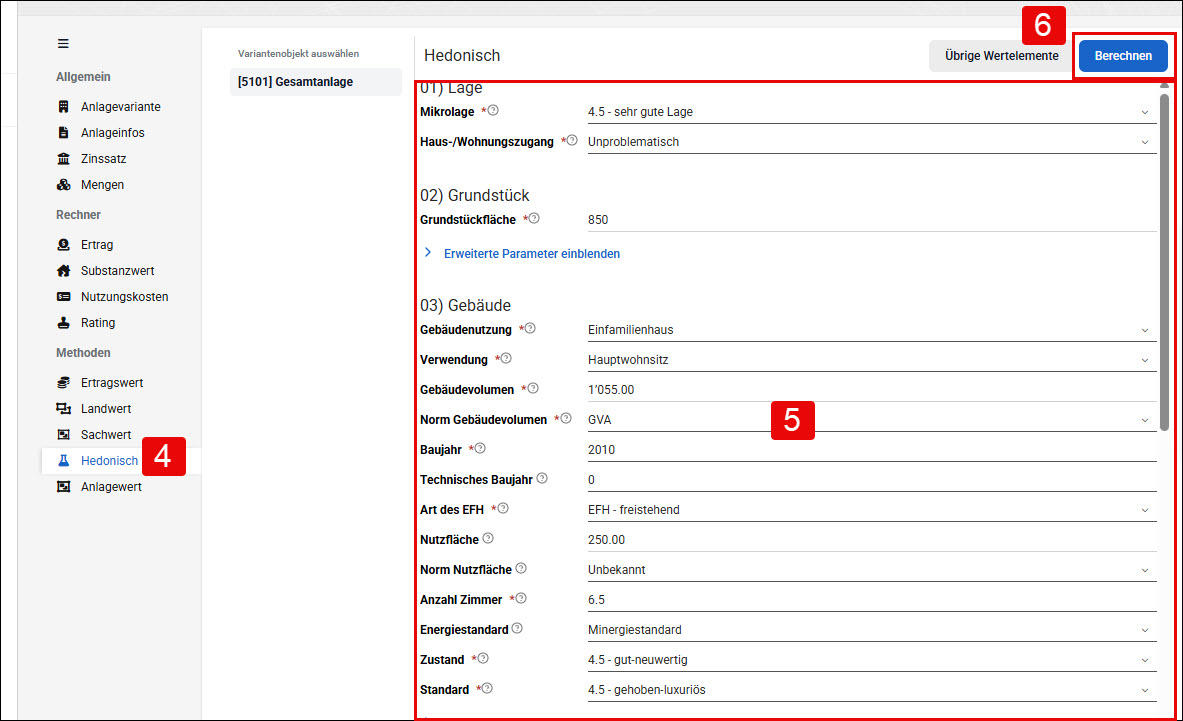Click the Baujahr input field
This screenshot has width=1183, height=721.
pyautogui.click(x=871, y=449)
